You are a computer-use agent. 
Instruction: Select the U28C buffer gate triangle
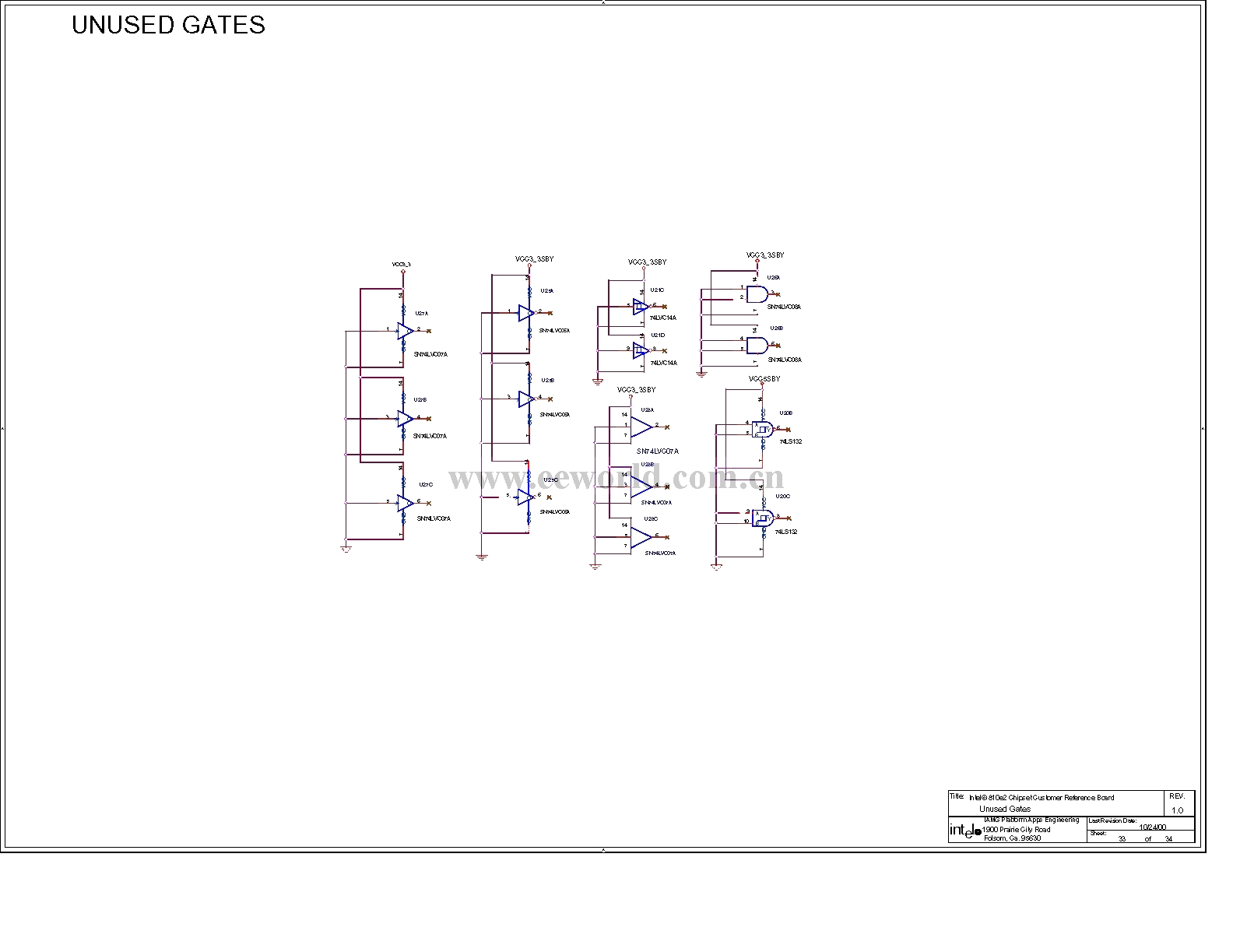[x=641, y=537]
